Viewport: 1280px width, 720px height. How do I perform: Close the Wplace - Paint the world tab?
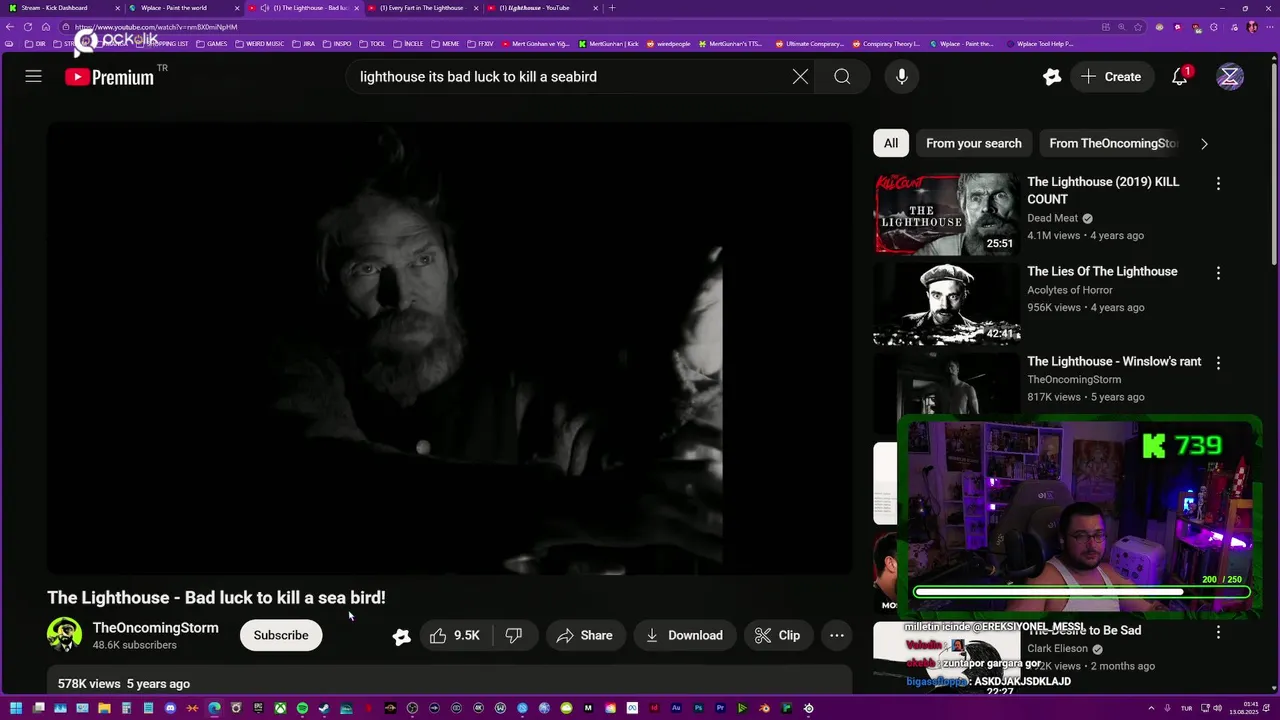237,8
